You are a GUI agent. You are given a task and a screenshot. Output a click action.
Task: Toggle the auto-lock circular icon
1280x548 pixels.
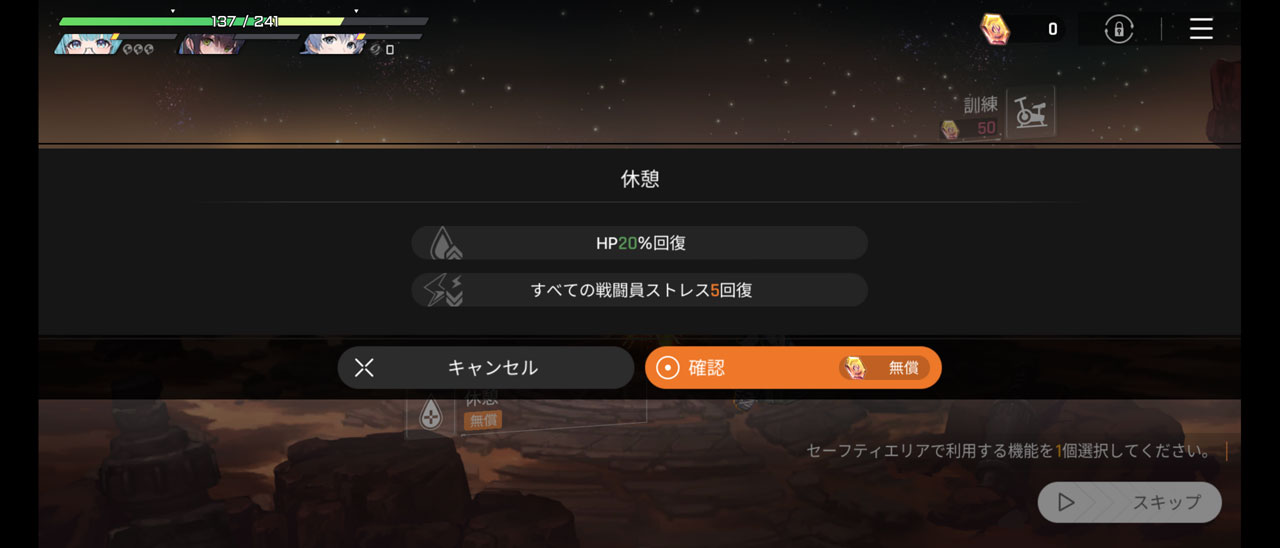click(1118, 29)
